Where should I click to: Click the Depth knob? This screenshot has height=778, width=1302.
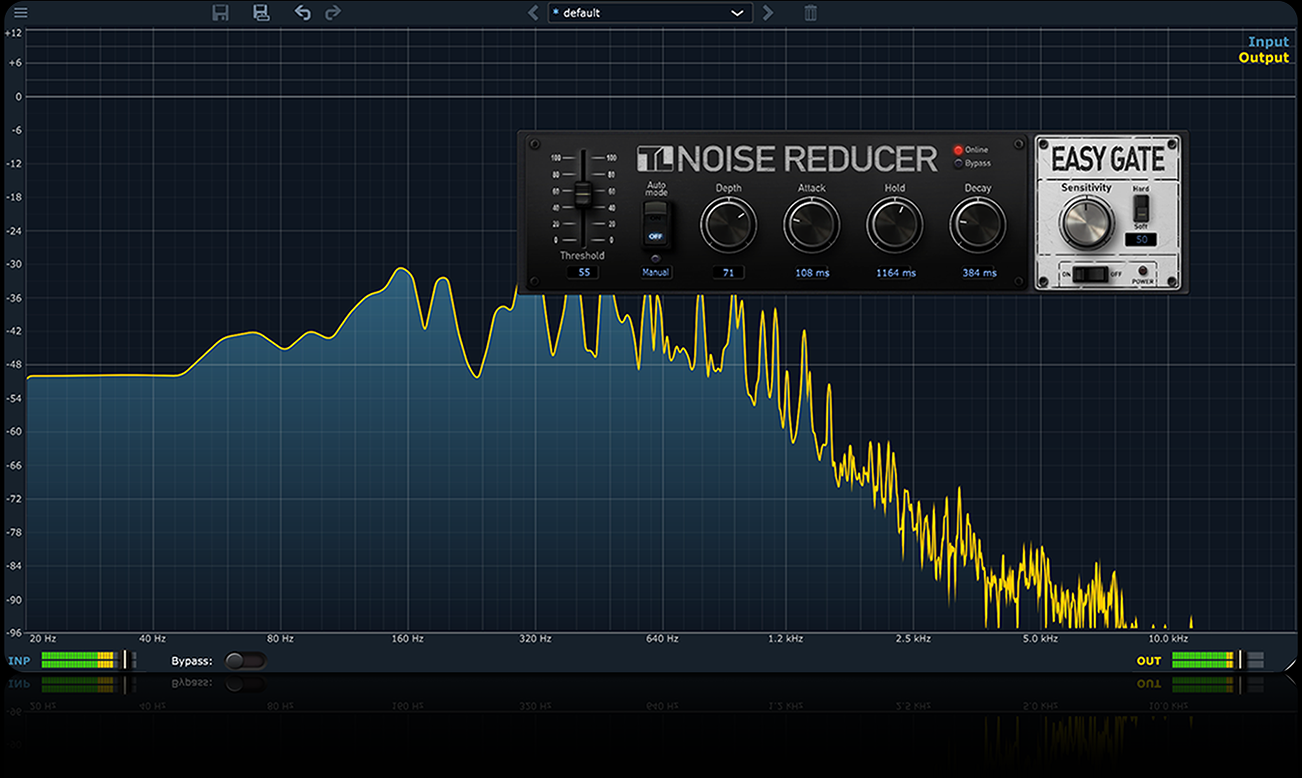point(728,224)
